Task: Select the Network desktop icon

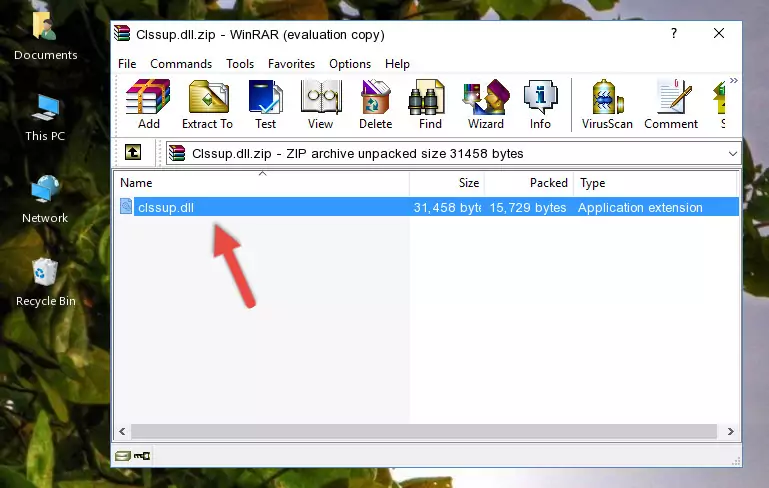Action: [45, 199]
